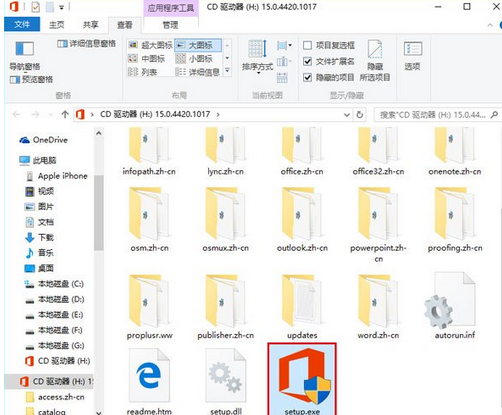Toggle the 项目复选框 item checkboxes option

[329, 45]
